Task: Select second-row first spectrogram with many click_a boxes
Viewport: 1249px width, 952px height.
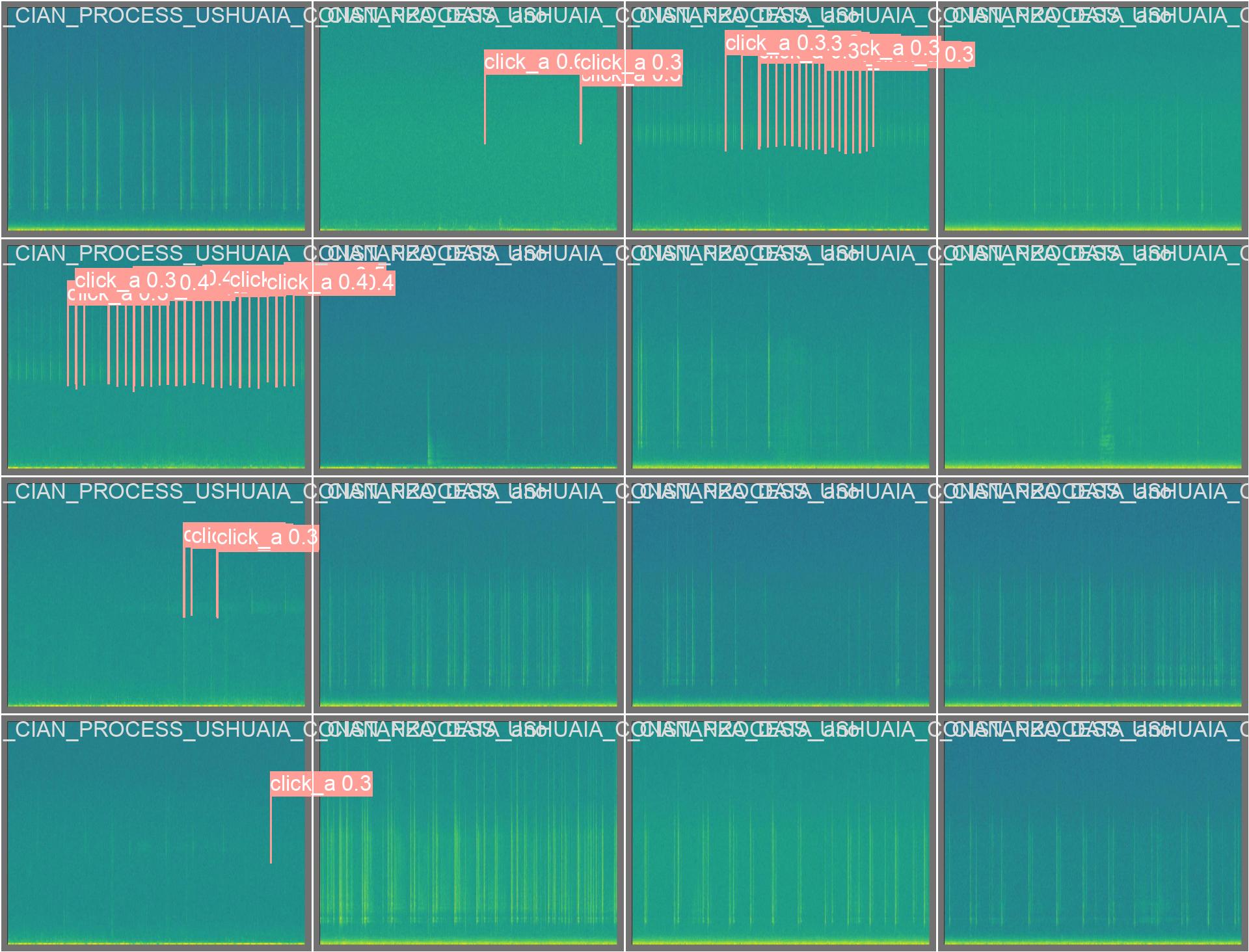Action: click(156, 423)
